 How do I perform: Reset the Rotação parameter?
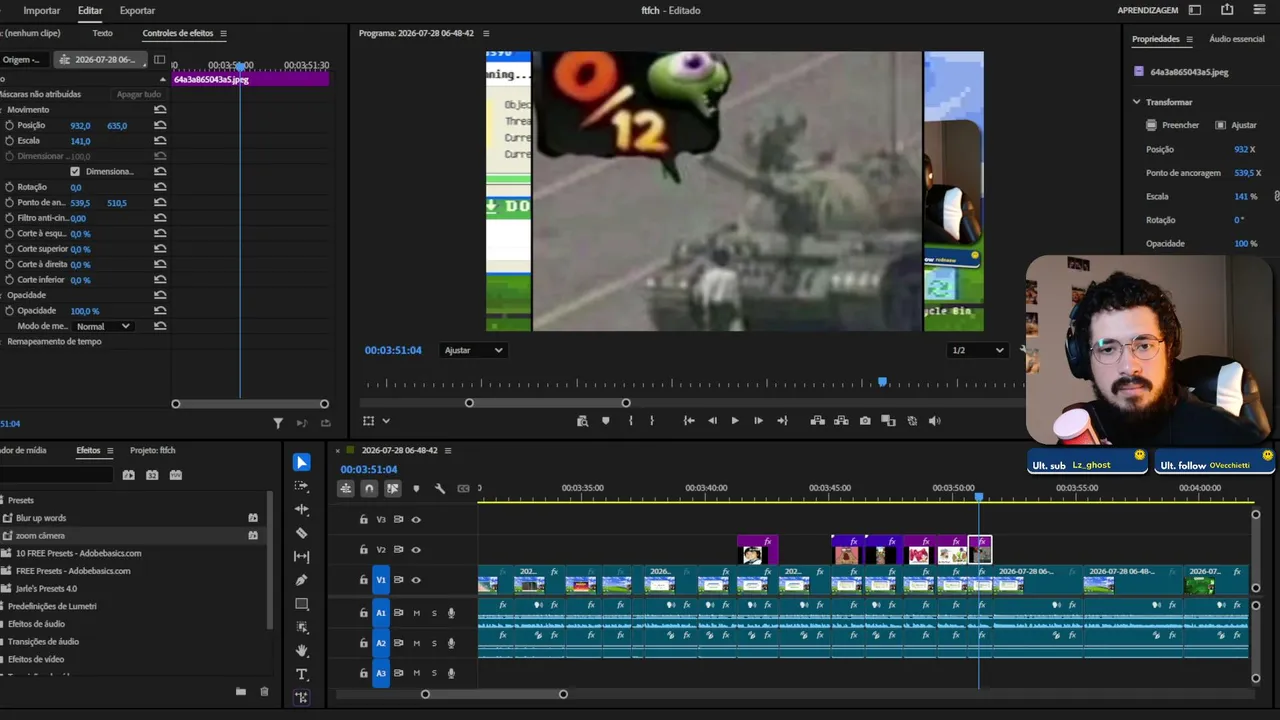160,187
